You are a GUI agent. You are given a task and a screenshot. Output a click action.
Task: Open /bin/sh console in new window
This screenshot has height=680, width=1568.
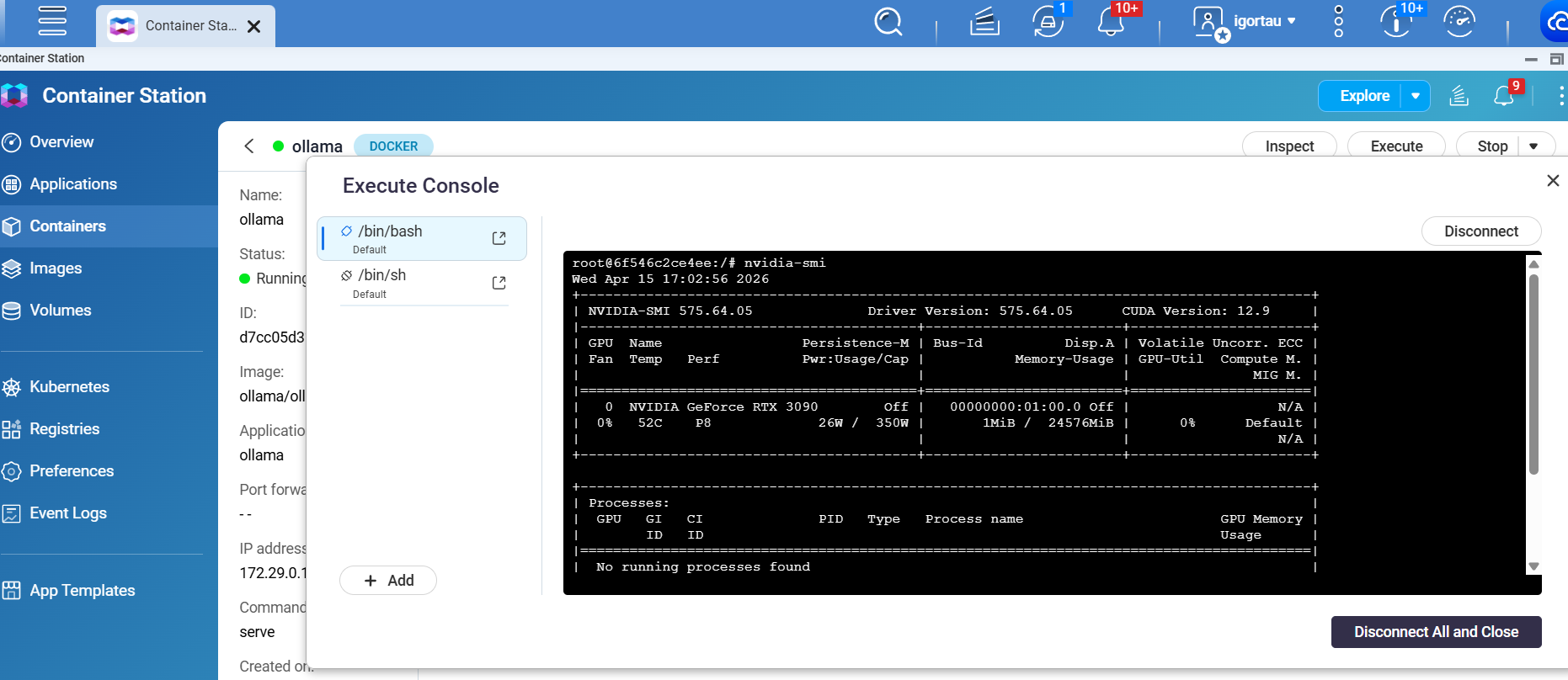coord(499,283)
